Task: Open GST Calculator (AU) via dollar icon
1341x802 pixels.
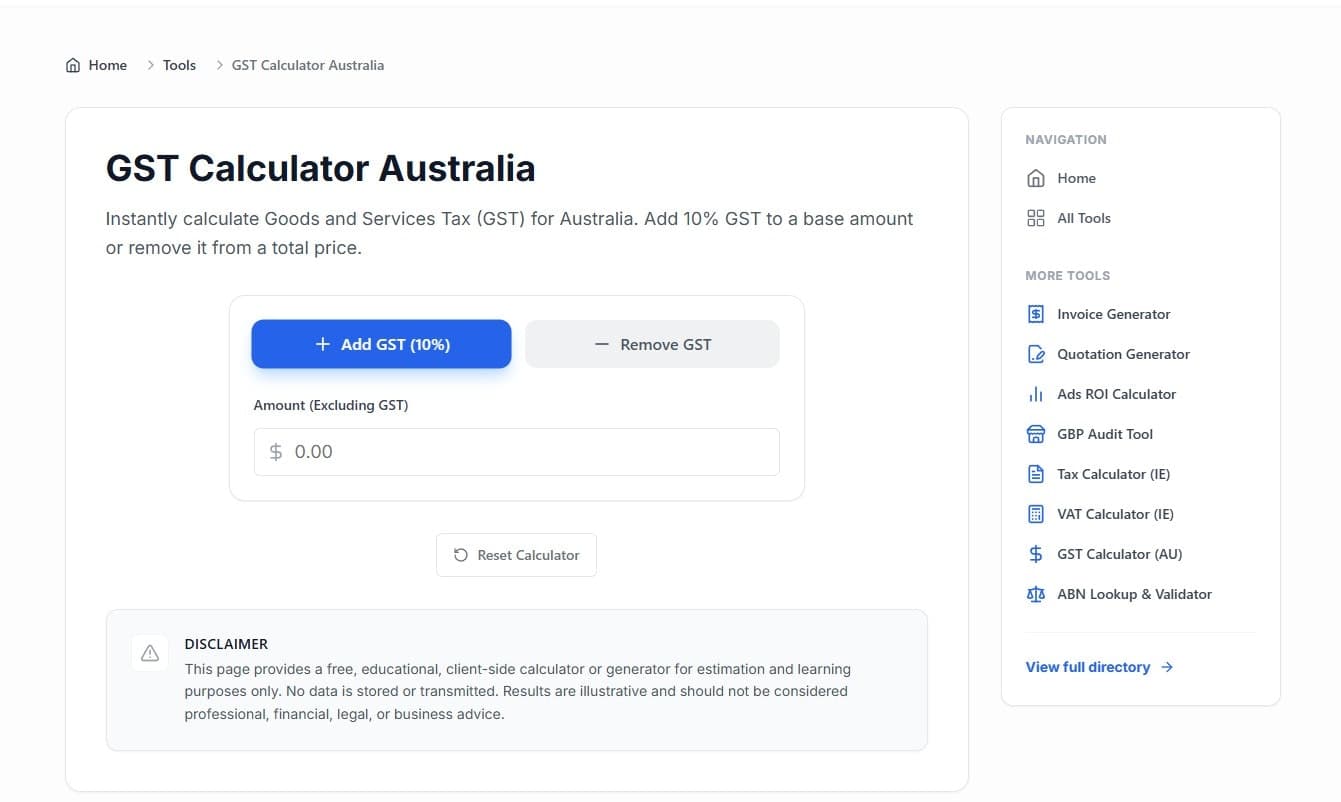Action: click(x=1035, y=553)
